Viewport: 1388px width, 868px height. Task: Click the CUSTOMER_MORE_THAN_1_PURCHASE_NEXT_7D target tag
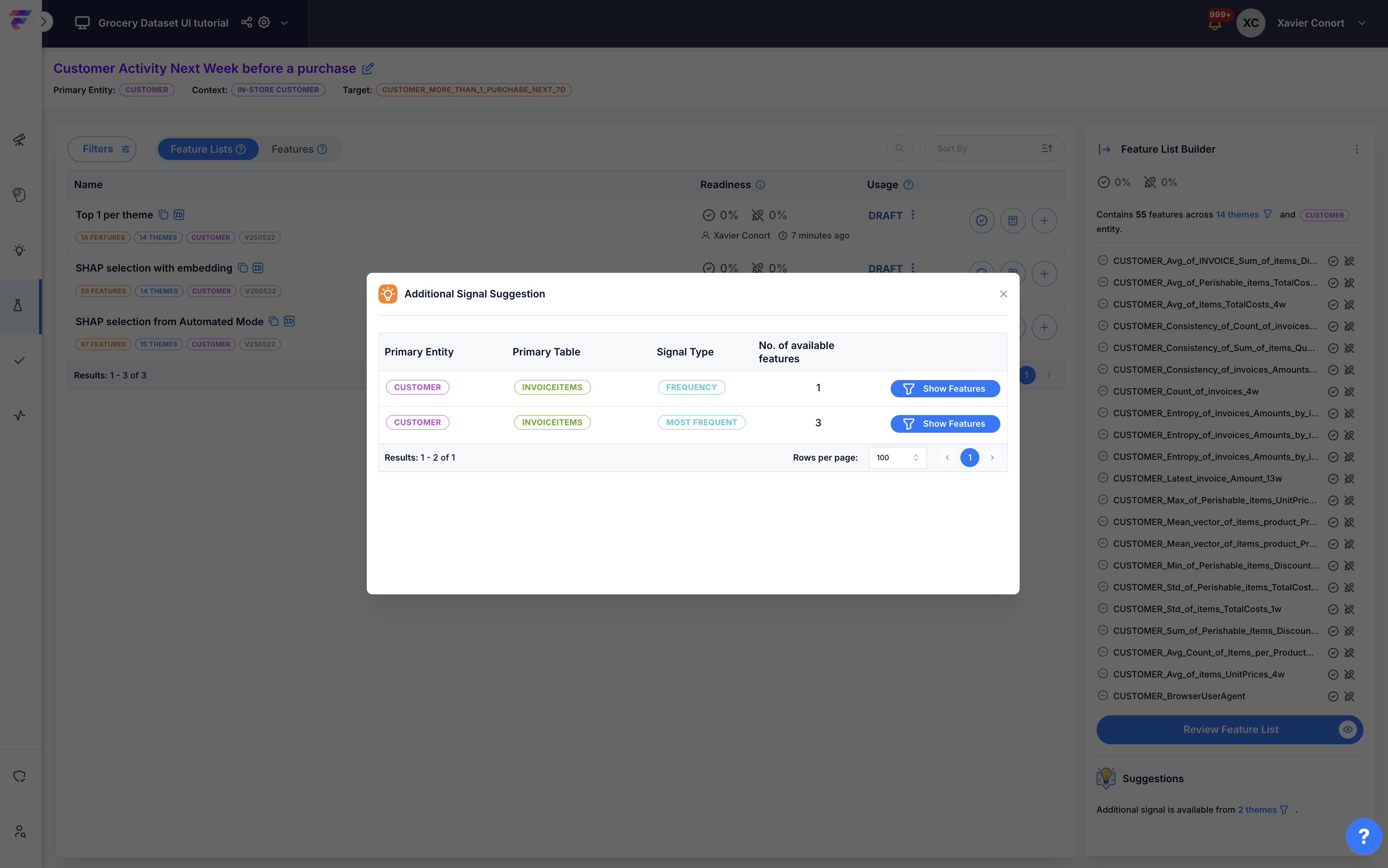(474, 89)
